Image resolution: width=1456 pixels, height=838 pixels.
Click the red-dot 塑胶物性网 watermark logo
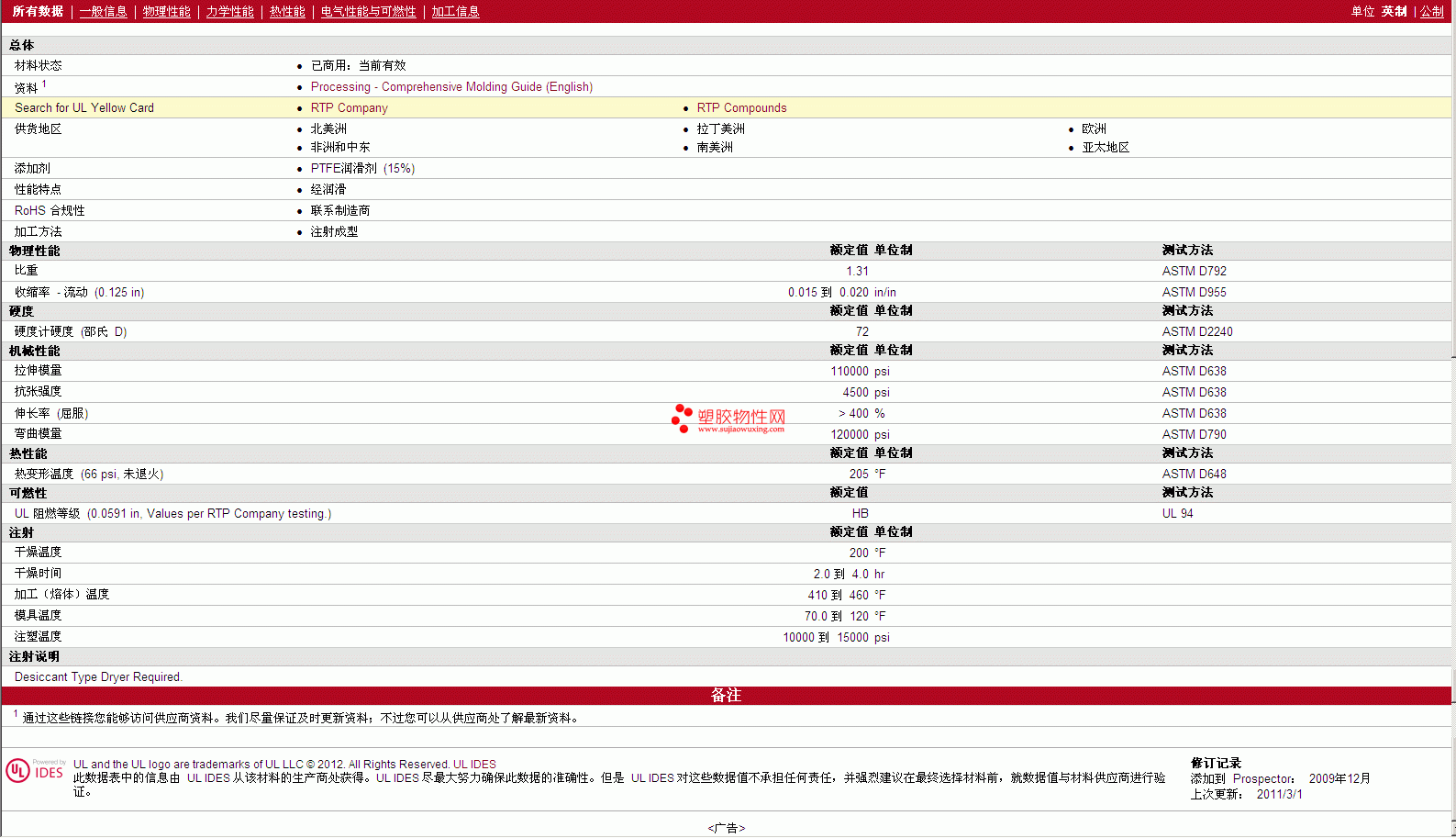point(728,419)
